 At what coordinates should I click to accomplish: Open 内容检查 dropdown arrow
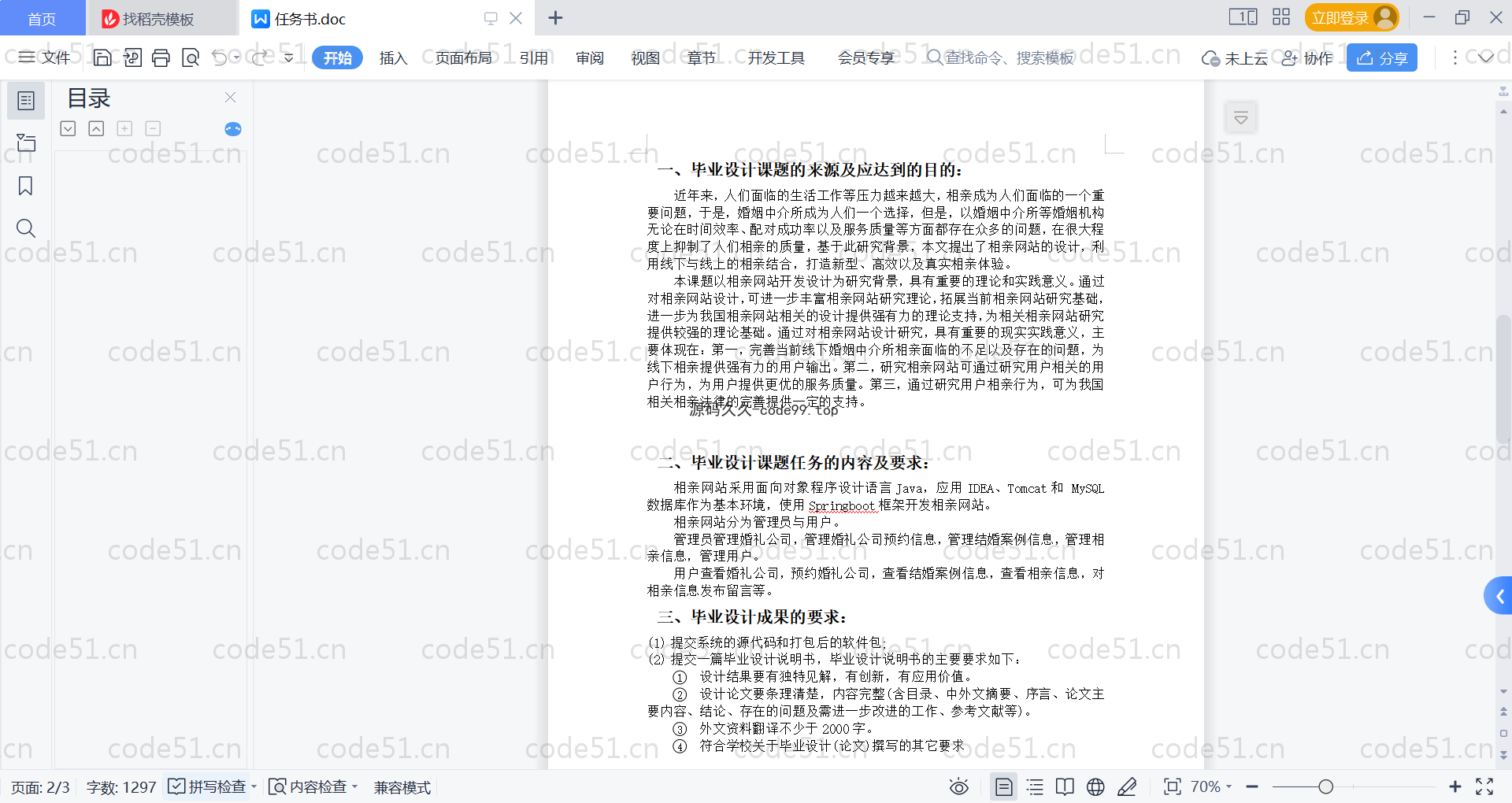[x=355, y=786]
